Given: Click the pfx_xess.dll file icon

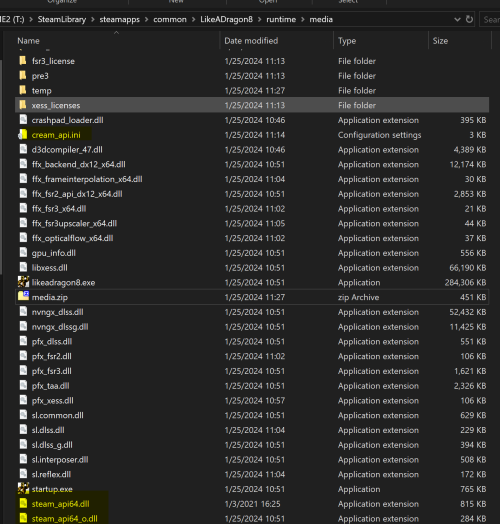Looking at the screenshot, I should (x=23, y=400).
